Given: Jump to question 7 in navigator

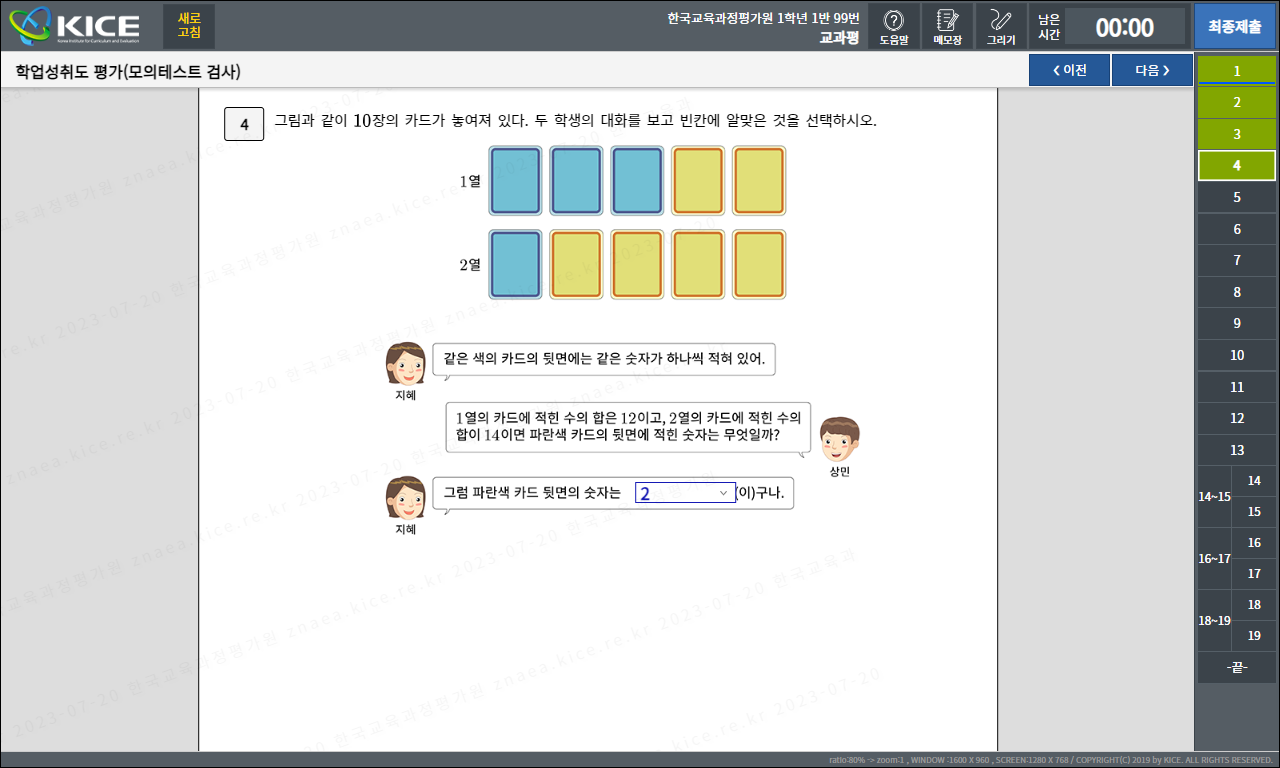Looking at the screenshot, I should coord(1237,260).
